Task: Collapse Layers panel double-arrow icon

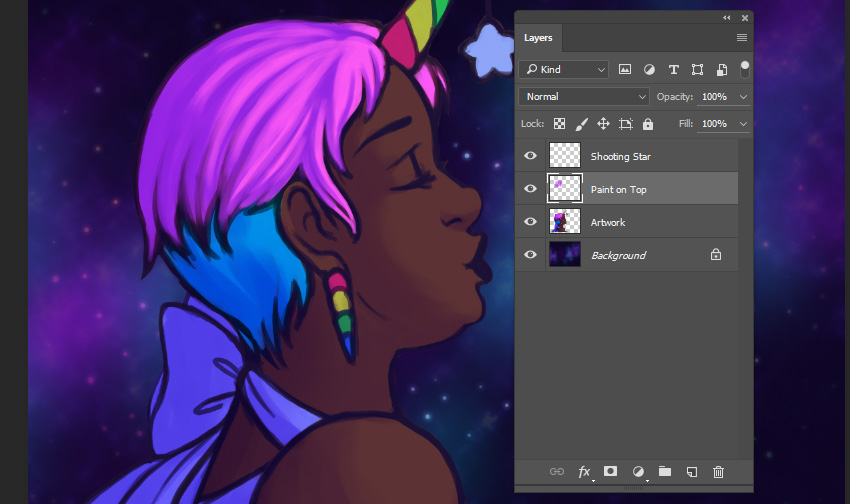Action: (x=726, y=18)
